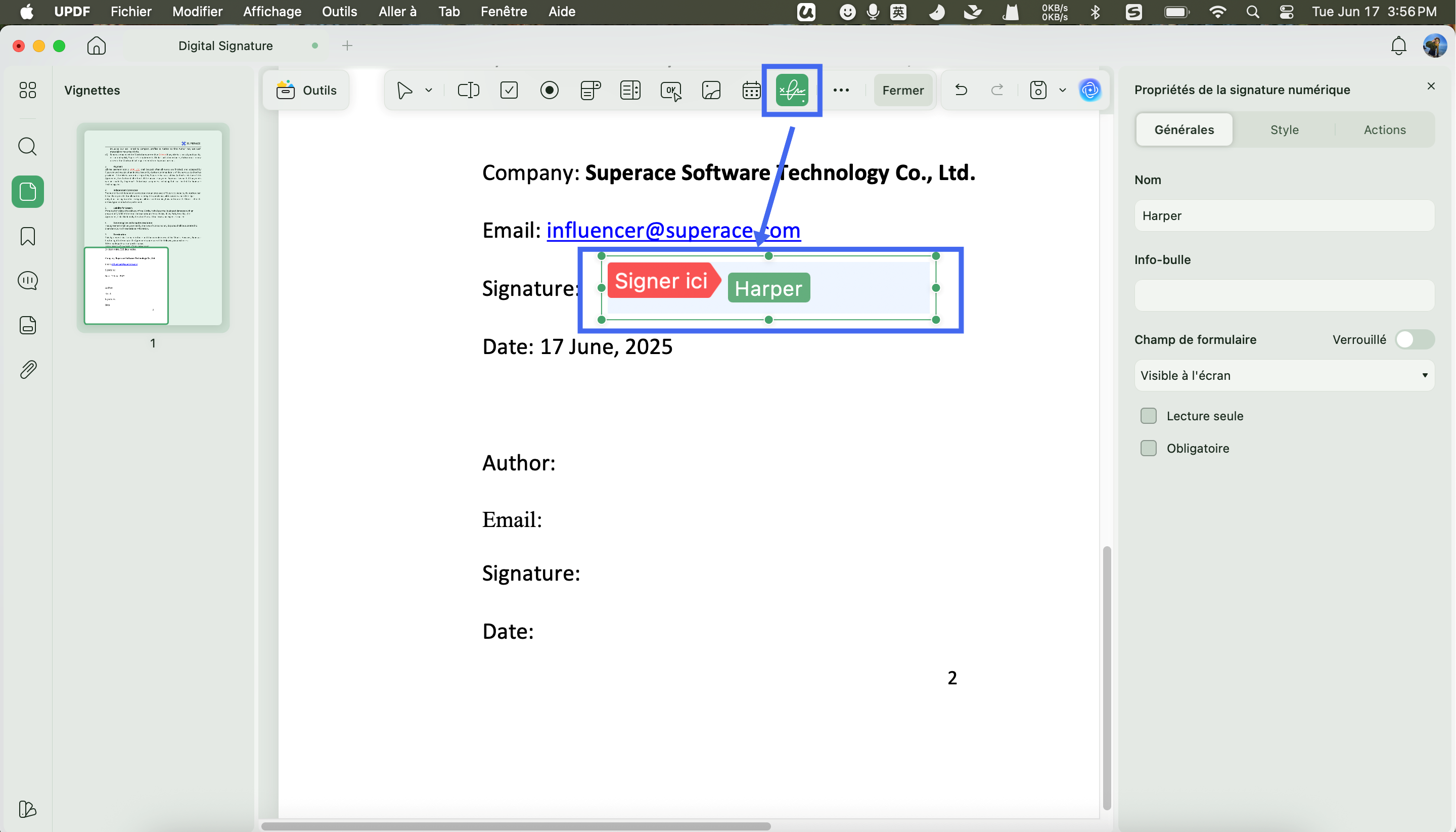The height and width of the screenshot is (832, 1456).
Task: Click the Outils toolbar button
Action: 306,91
